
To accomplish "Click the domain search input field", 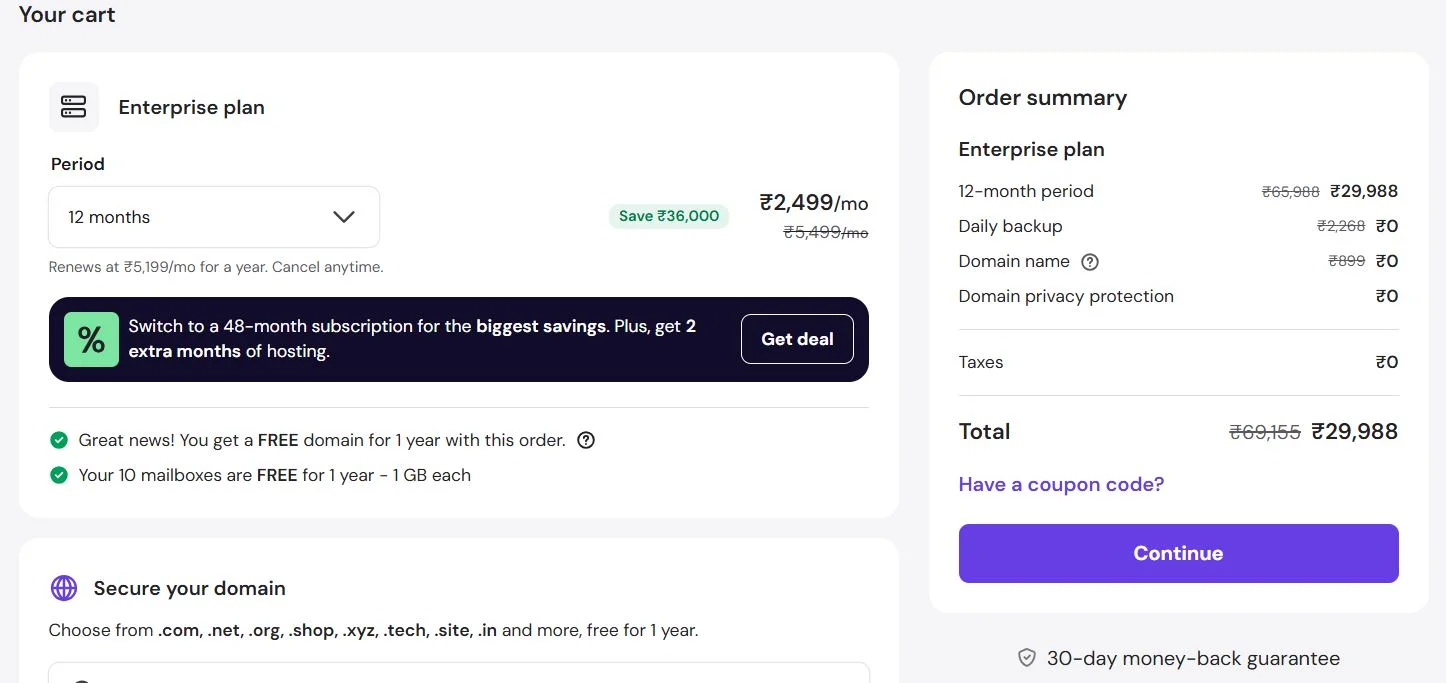I will point(459,672).
